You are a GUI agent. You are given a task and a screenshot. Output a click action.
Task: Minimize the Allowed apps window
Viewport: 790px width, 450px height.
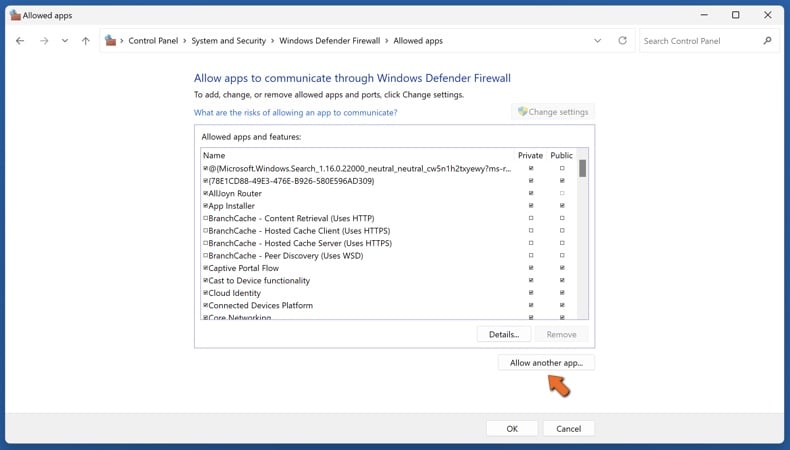pos(704,15)
